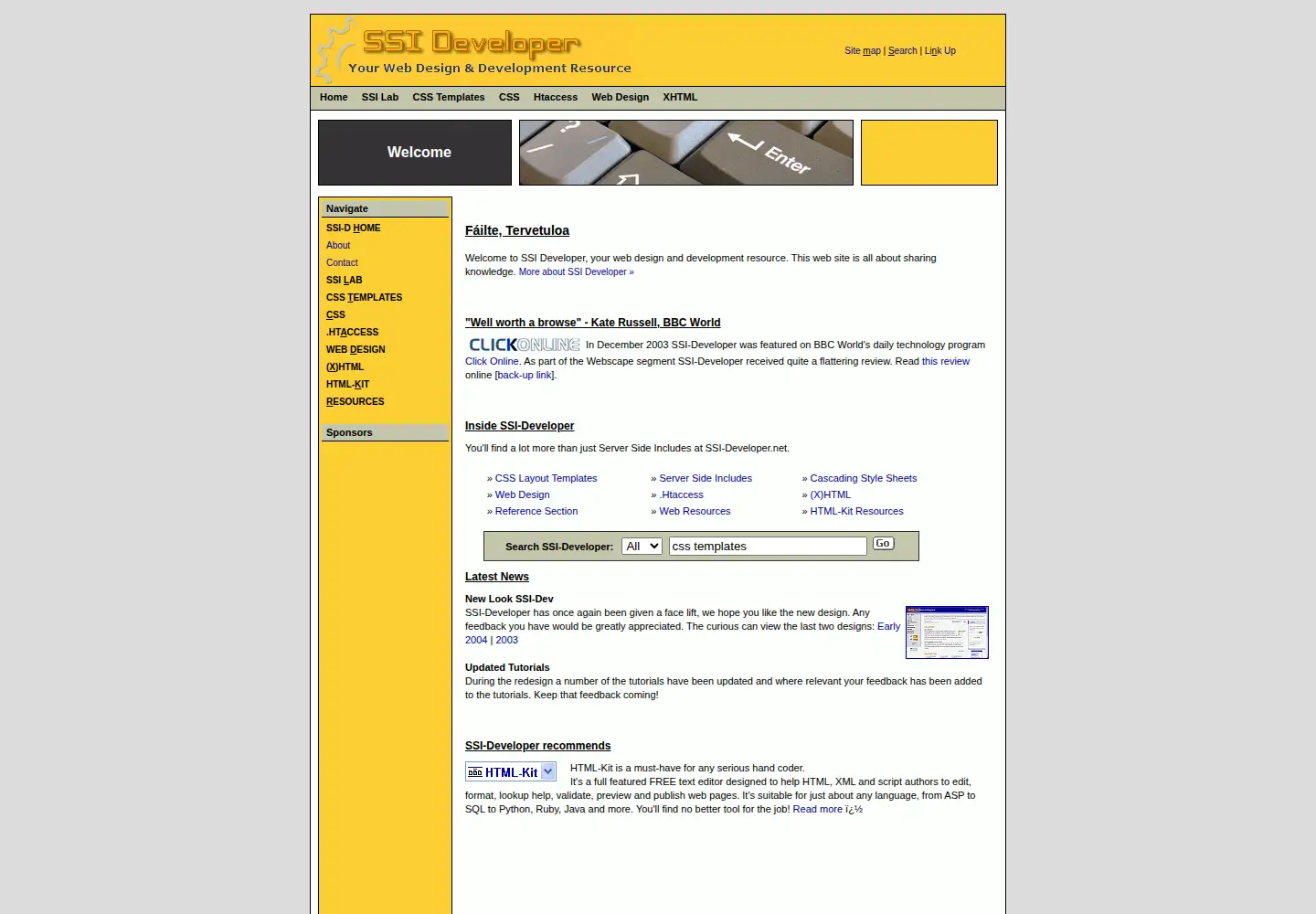Click the HTML-Kit badge image
This screenshot has width=1316, height=914.
pyautogui.click(x=511, y=771)
